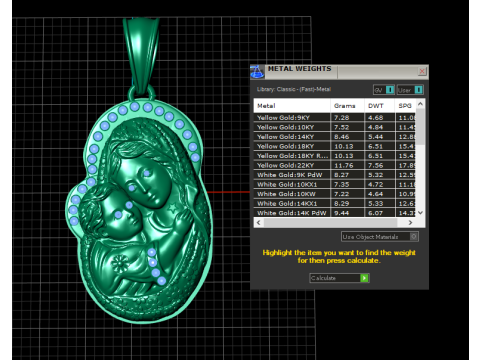
Task: Click the 7.56 DWT value
Action: 376,165
